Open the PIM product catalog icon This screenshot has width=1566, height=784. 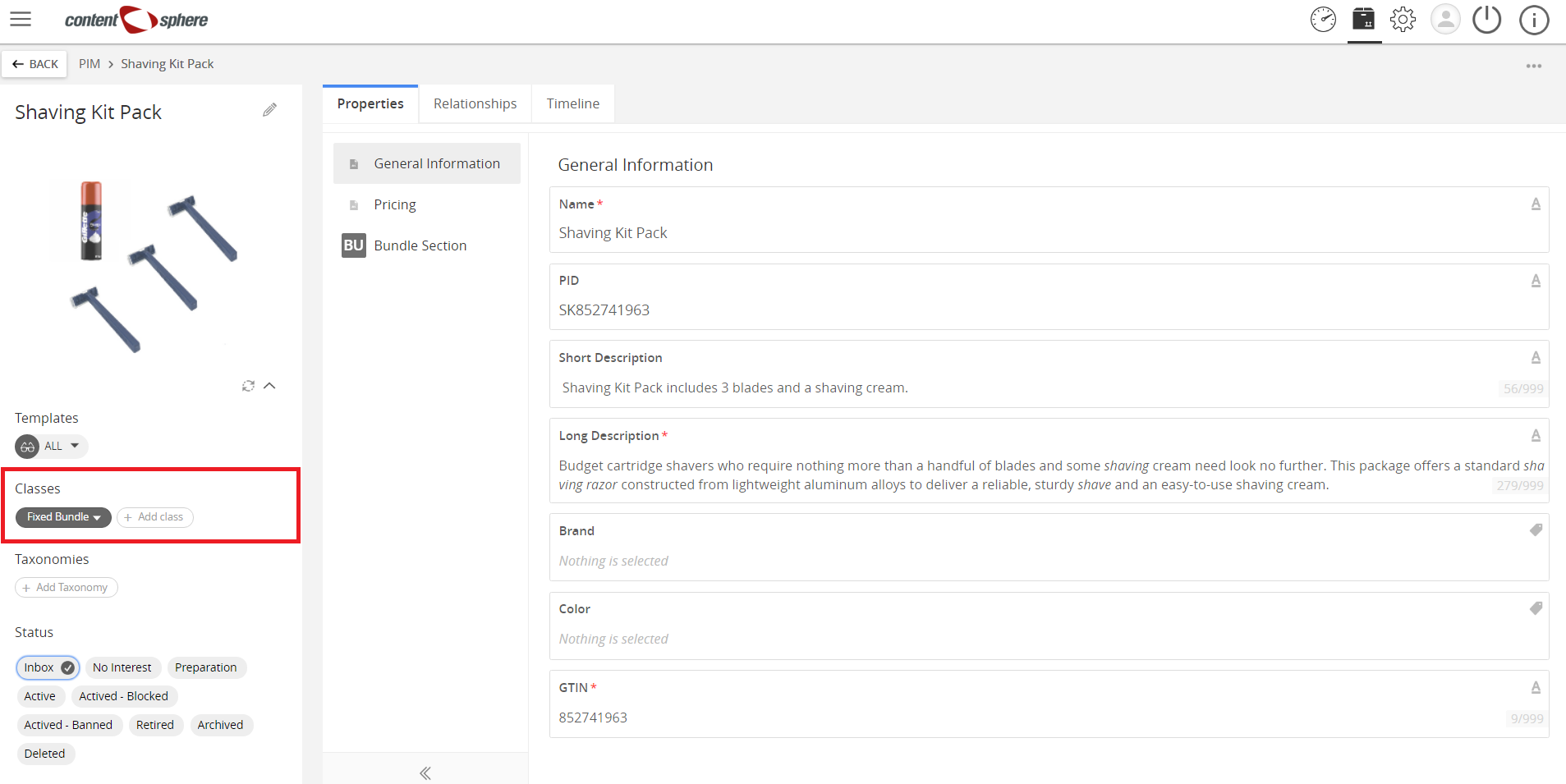pyautogui.click(x=1364, y=19)
